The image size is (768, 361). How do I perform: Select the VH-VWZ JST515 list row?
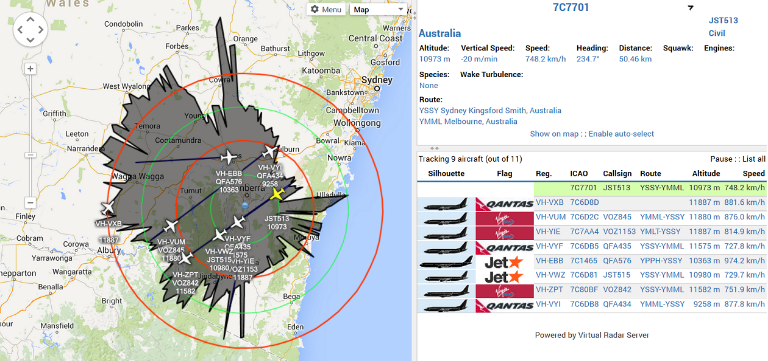(593, 277)
